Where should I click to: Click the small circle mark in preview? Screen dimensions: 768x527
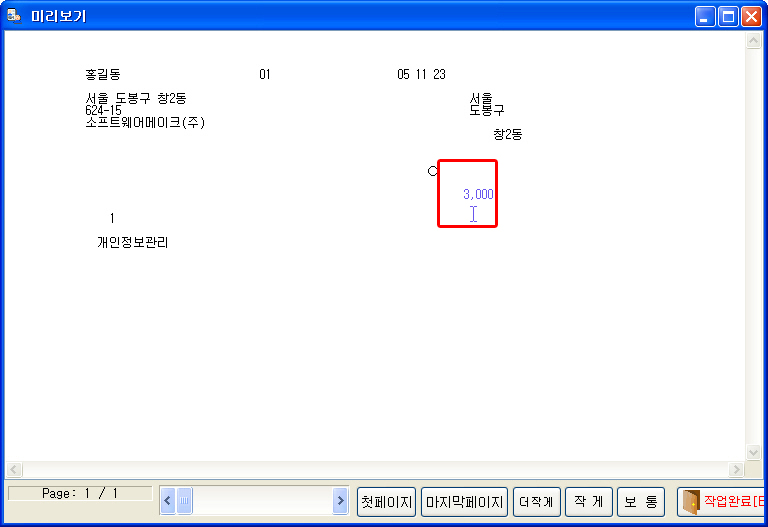432,171
